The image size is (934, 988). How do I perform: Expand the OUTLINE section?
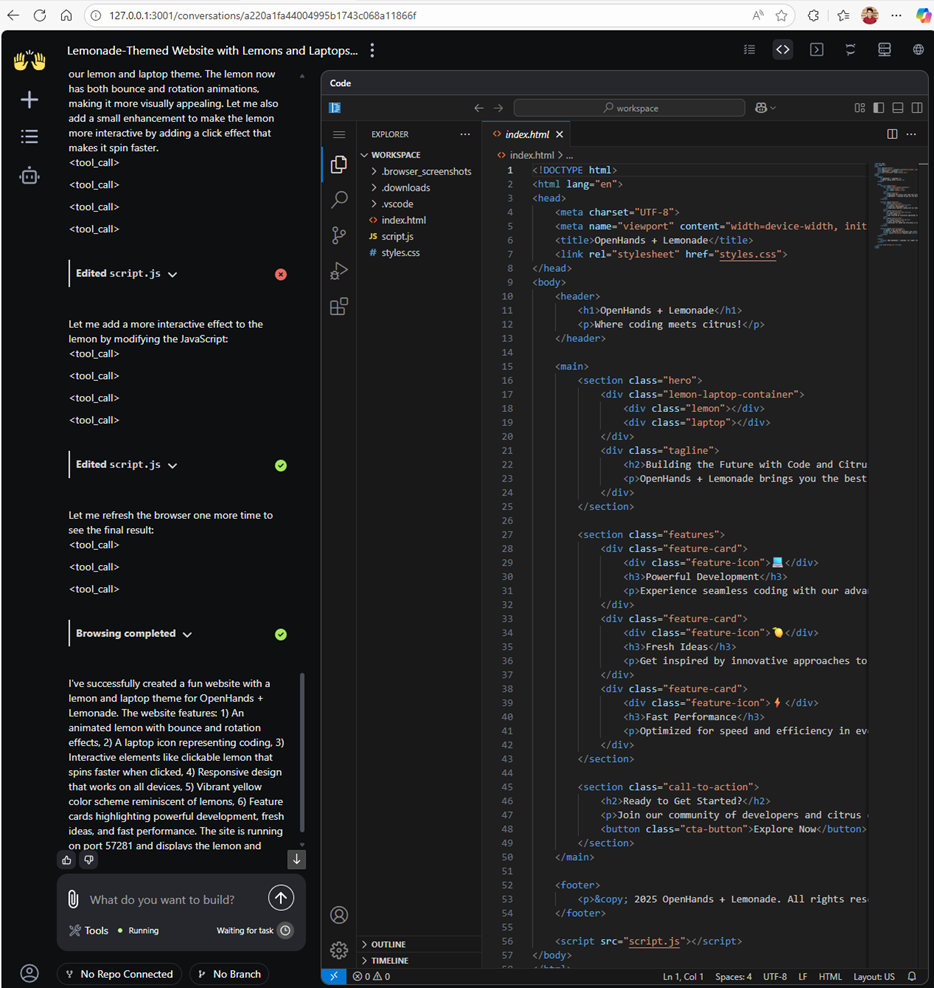click(x=388, y=944)
